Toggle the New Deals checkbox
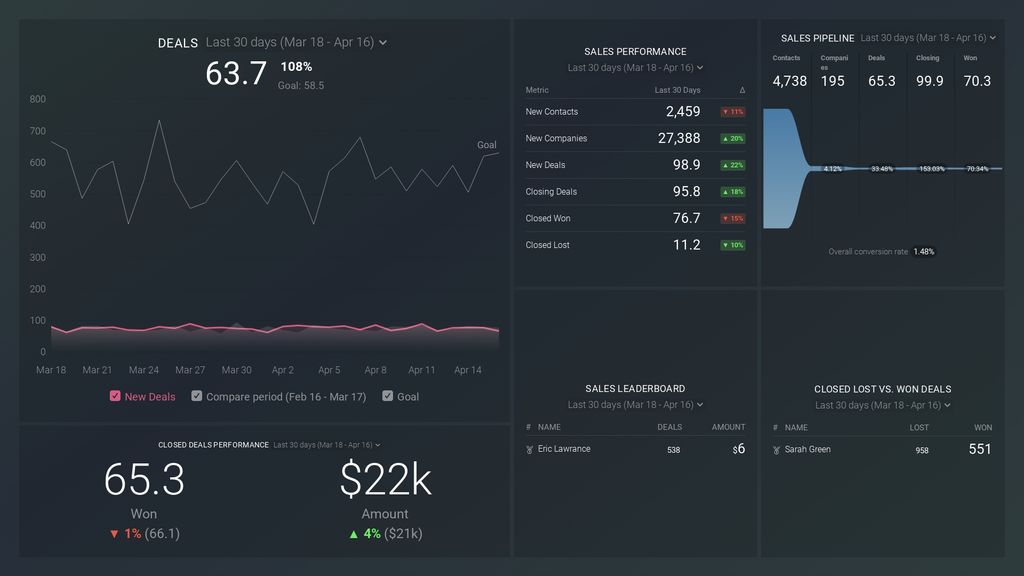This screenshot has height=576, width=1024. click(x=115, y=396)
